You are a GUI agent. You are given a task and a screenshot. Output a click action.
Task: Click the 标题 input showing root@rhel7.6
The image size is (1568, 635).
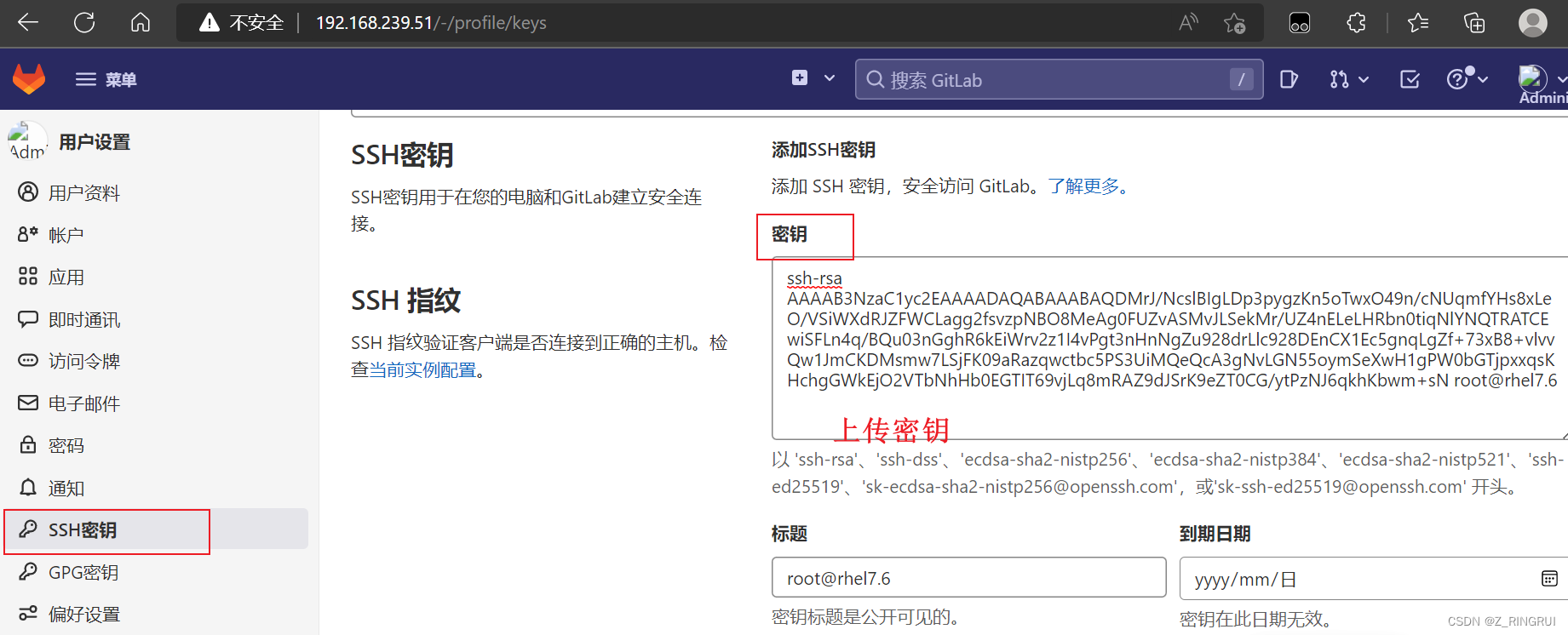(x=968, y=578)
